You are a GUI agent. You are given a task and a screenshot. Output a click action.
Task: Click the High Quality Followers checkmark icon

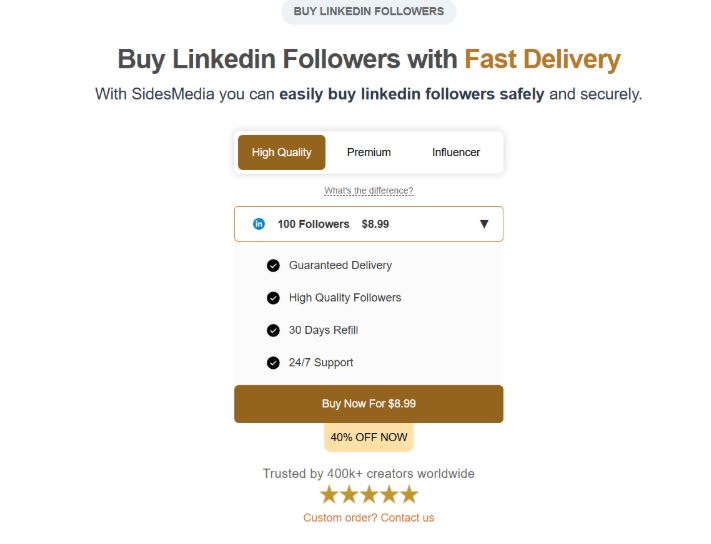[x=273, y=298]
